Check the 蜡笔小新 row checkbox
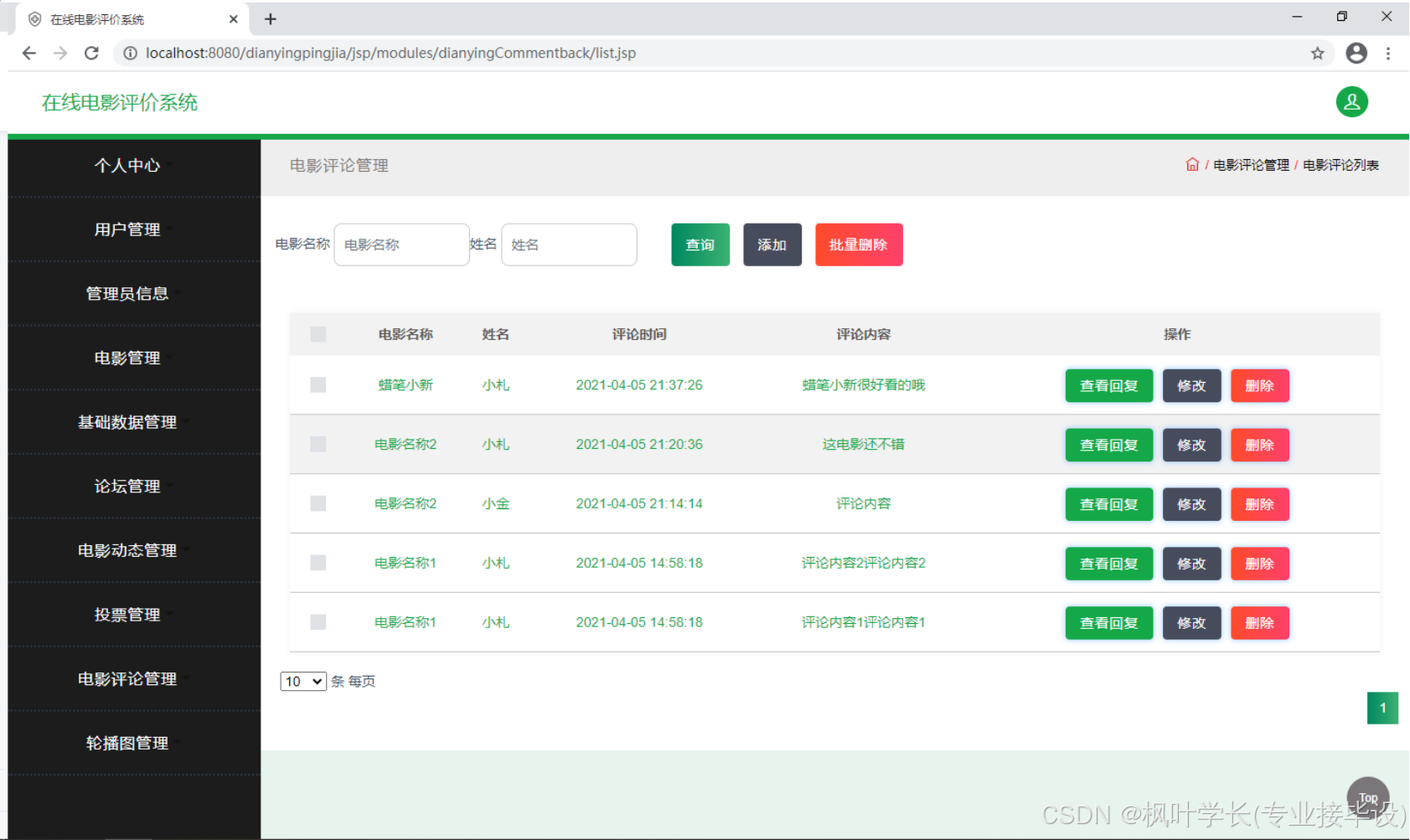Image resolution: width=1410 pixels, height=840 pixels. pos(318,384)
